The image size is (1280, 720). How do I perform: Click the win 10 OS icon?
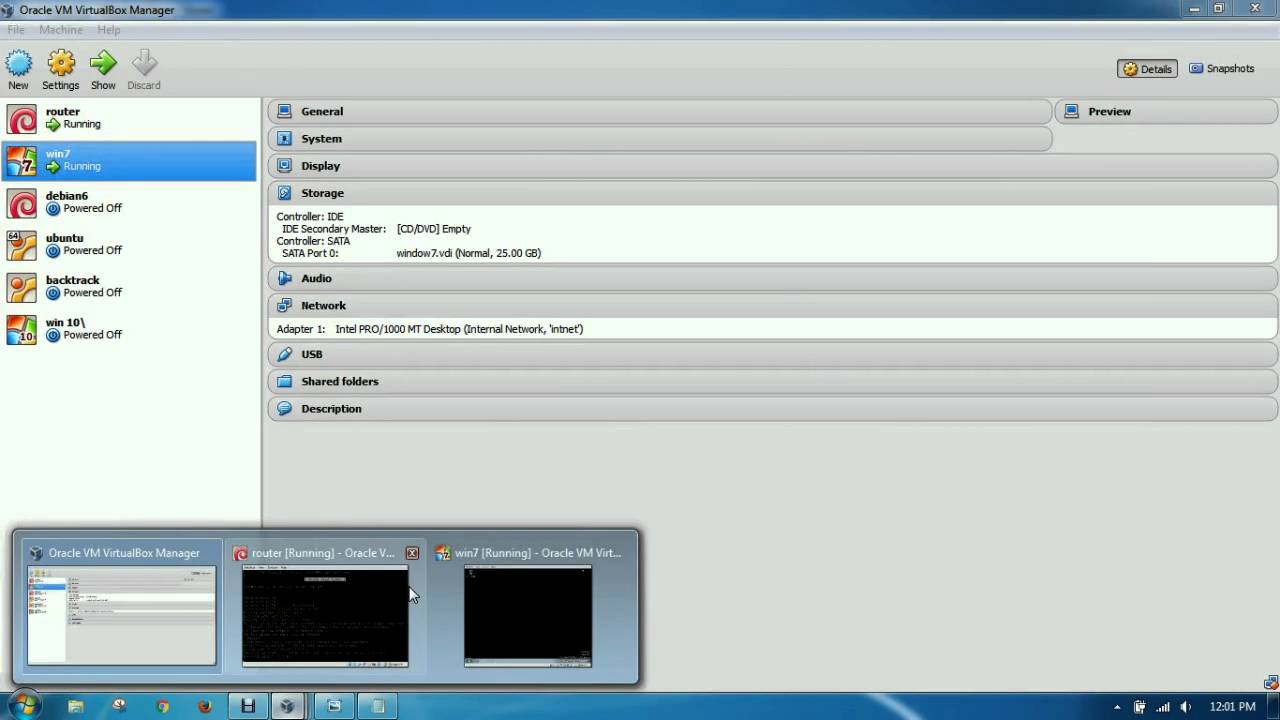pyautogui.click(x=22, y=329)
